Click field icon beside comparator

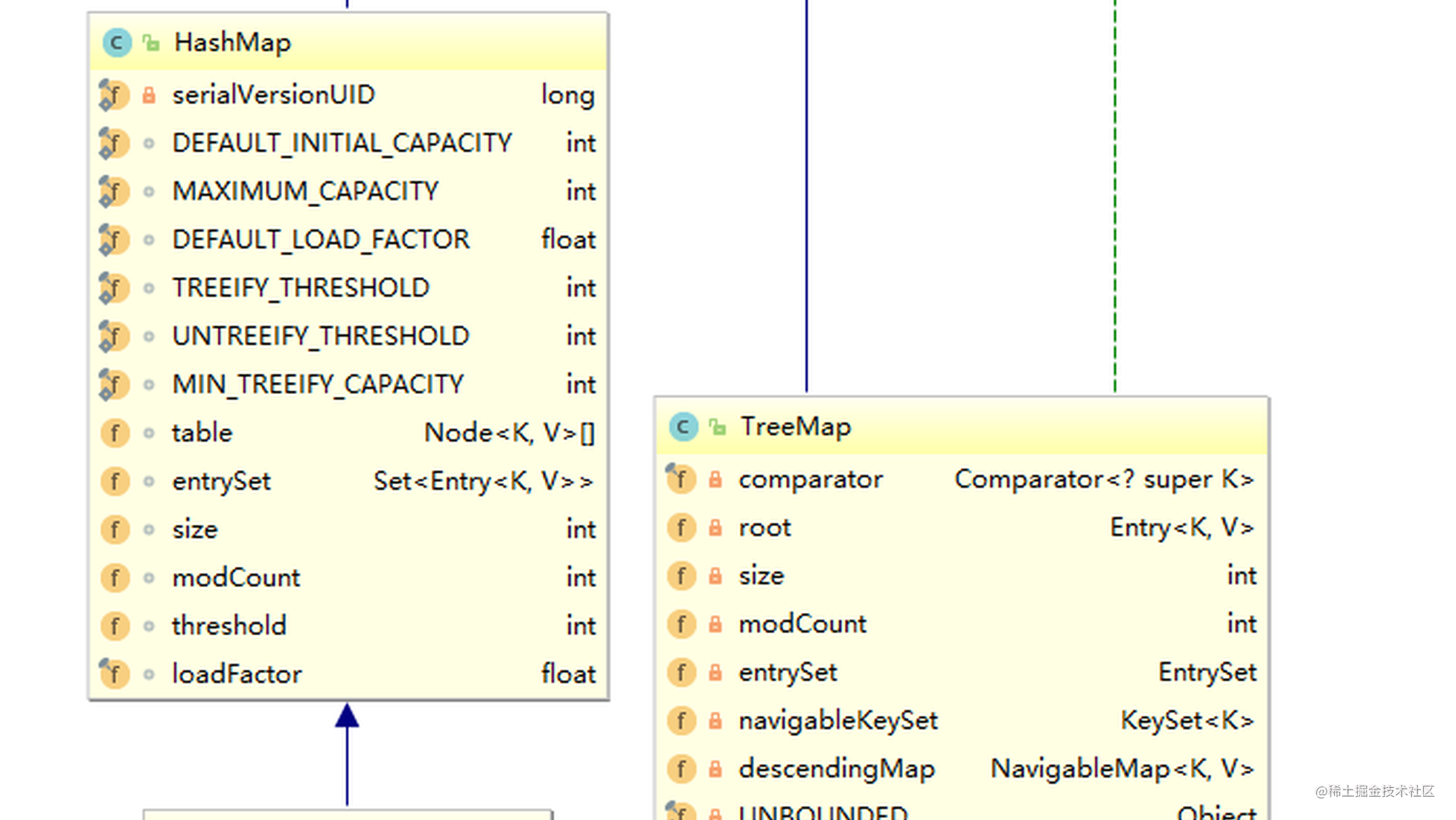coord(680,479)
